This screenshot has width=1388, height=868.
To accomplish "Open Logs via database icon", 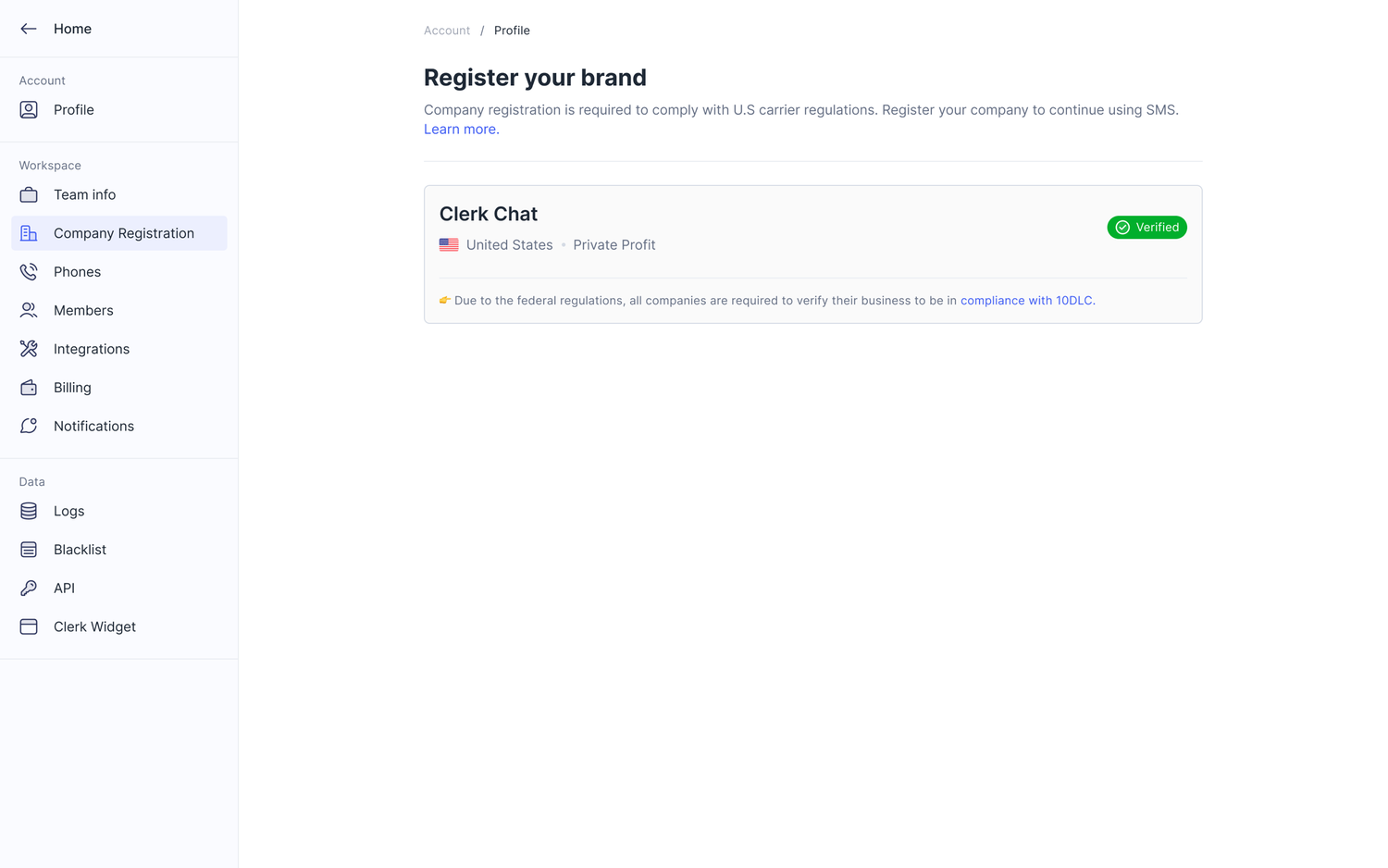I will pos(29,511).
